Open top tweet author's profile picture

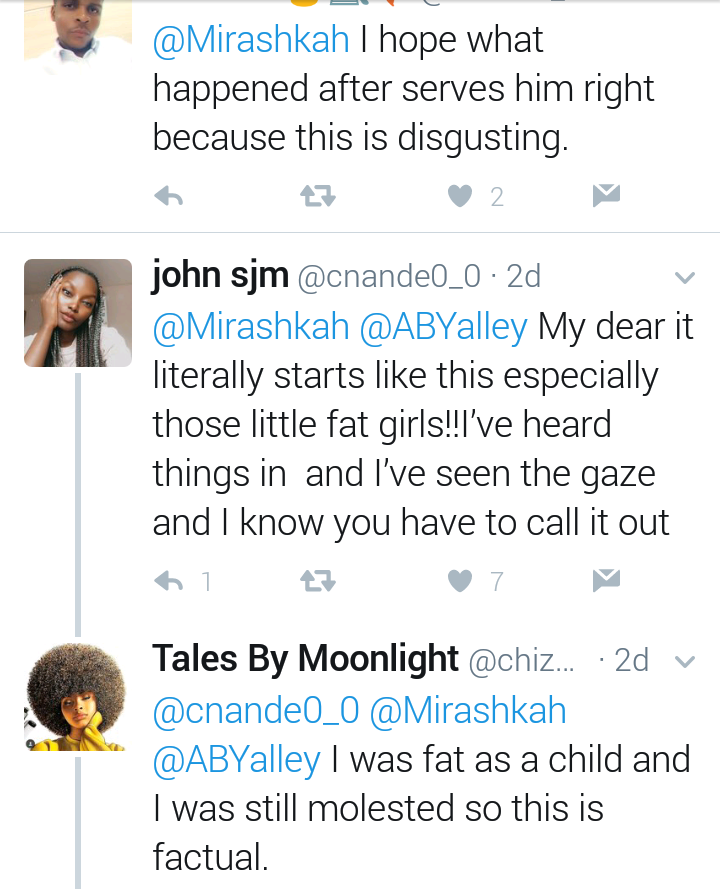[x=78, y=37]
